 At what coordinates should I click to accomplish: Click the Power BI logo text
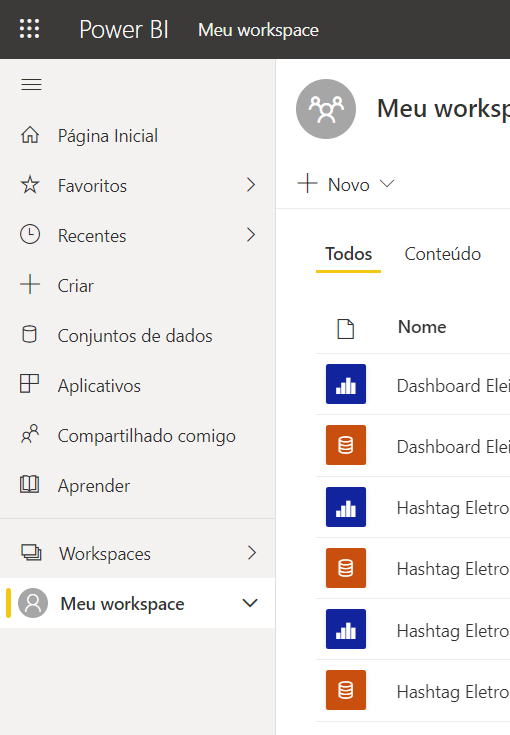click(x=124, y=30)
